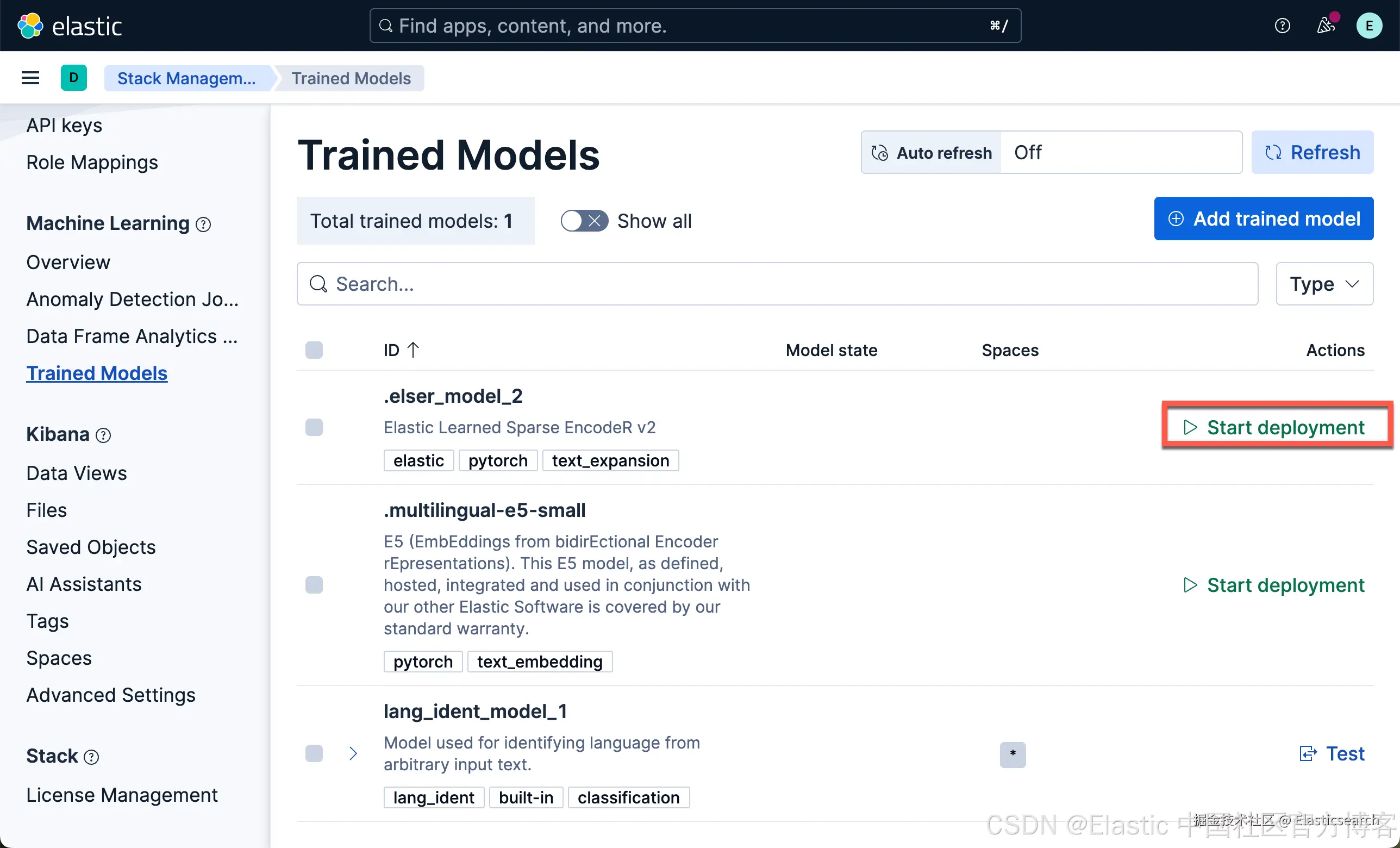This screenshot has width=1400, height=848.
Task: Open Data Views in sidebar
Action: 77,473
